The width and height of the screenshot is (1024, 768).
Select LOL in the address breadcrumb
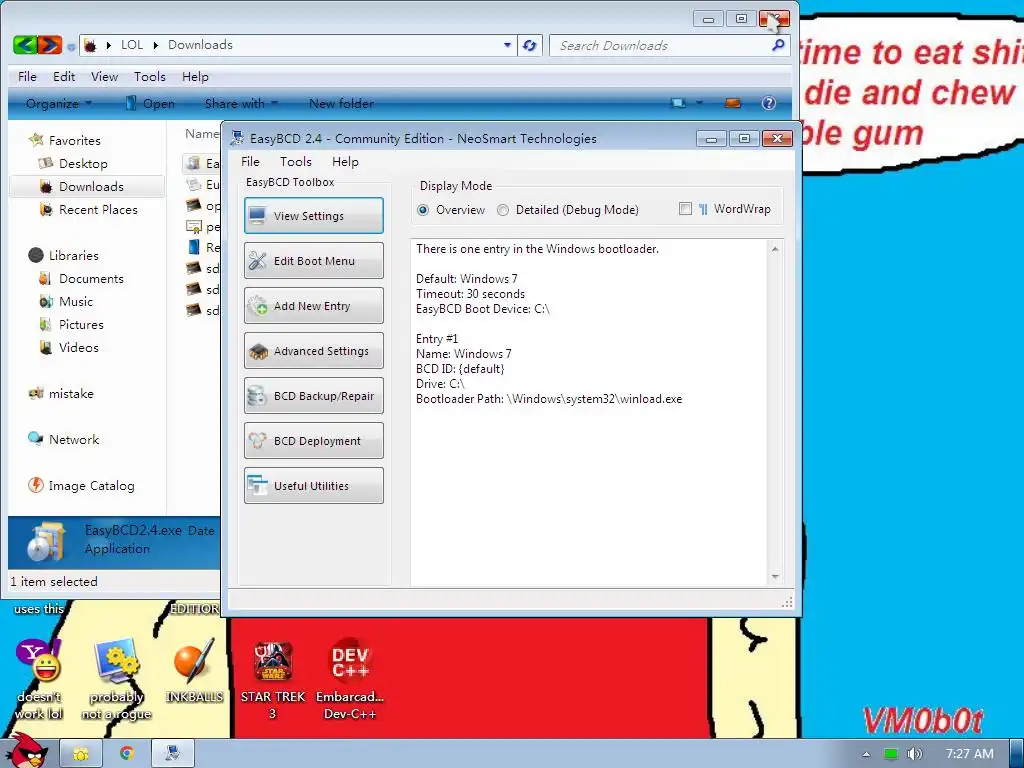(x=132, y=44)
